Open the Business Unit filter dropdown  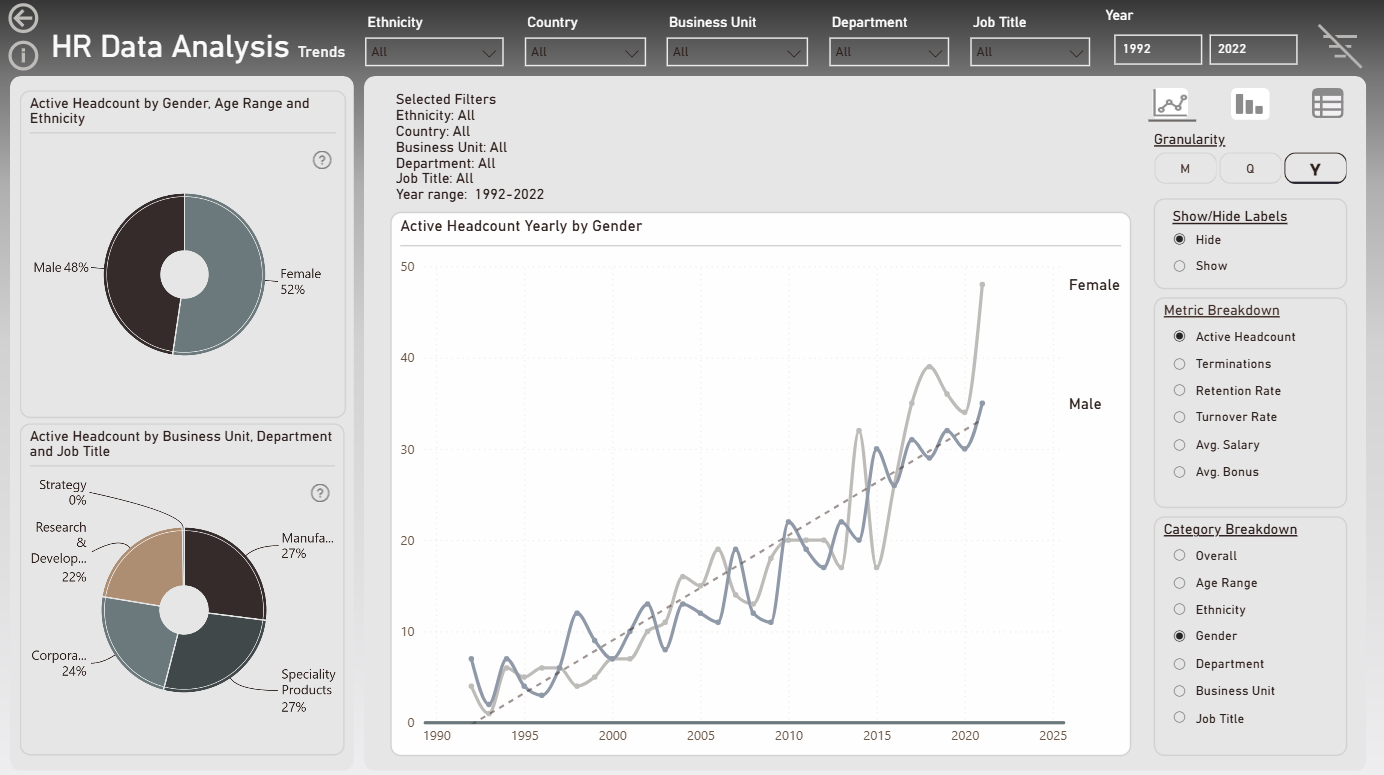(736, 52)
